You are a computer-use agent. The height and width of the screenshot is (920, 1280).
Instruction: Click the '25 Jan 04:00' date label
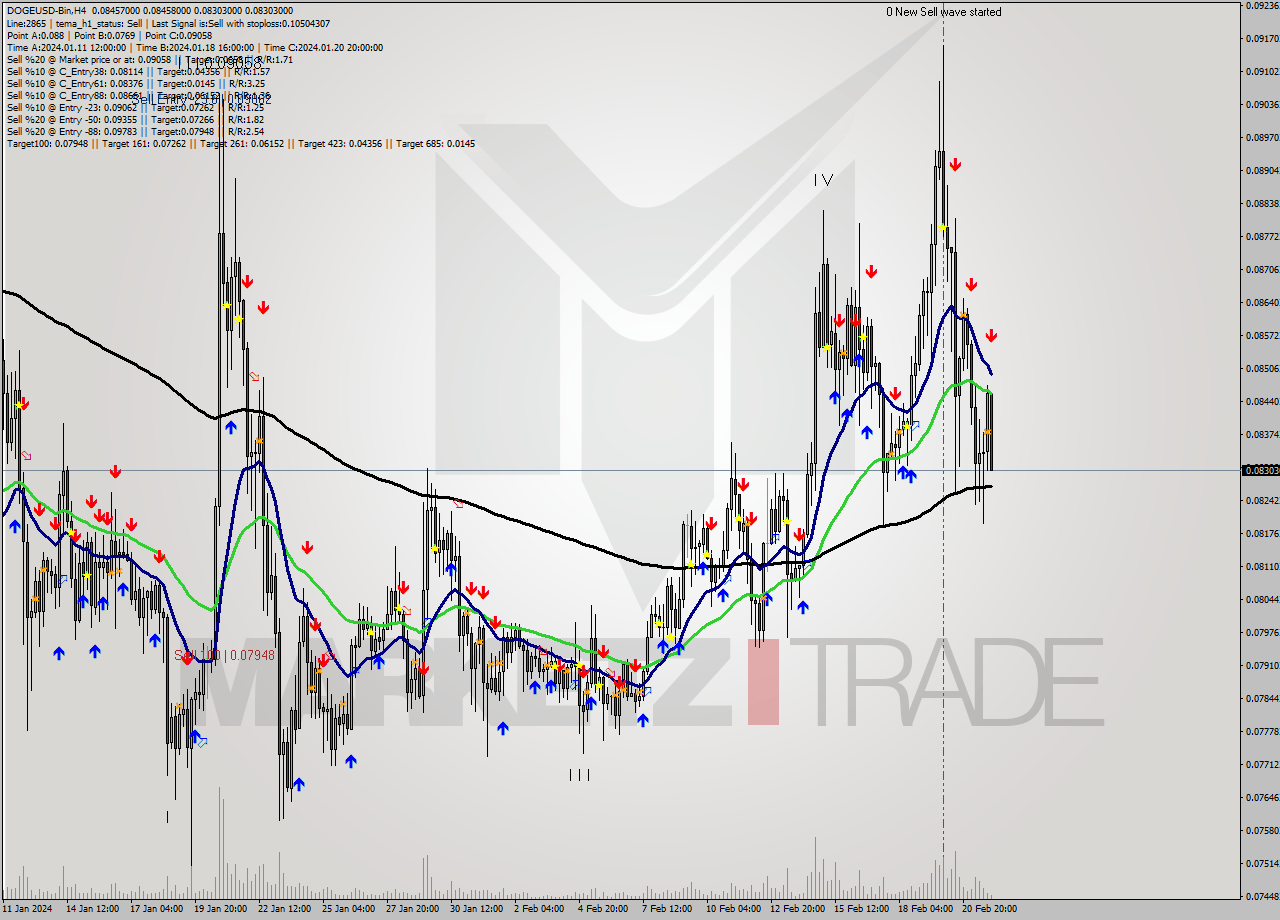pos(348,909)
